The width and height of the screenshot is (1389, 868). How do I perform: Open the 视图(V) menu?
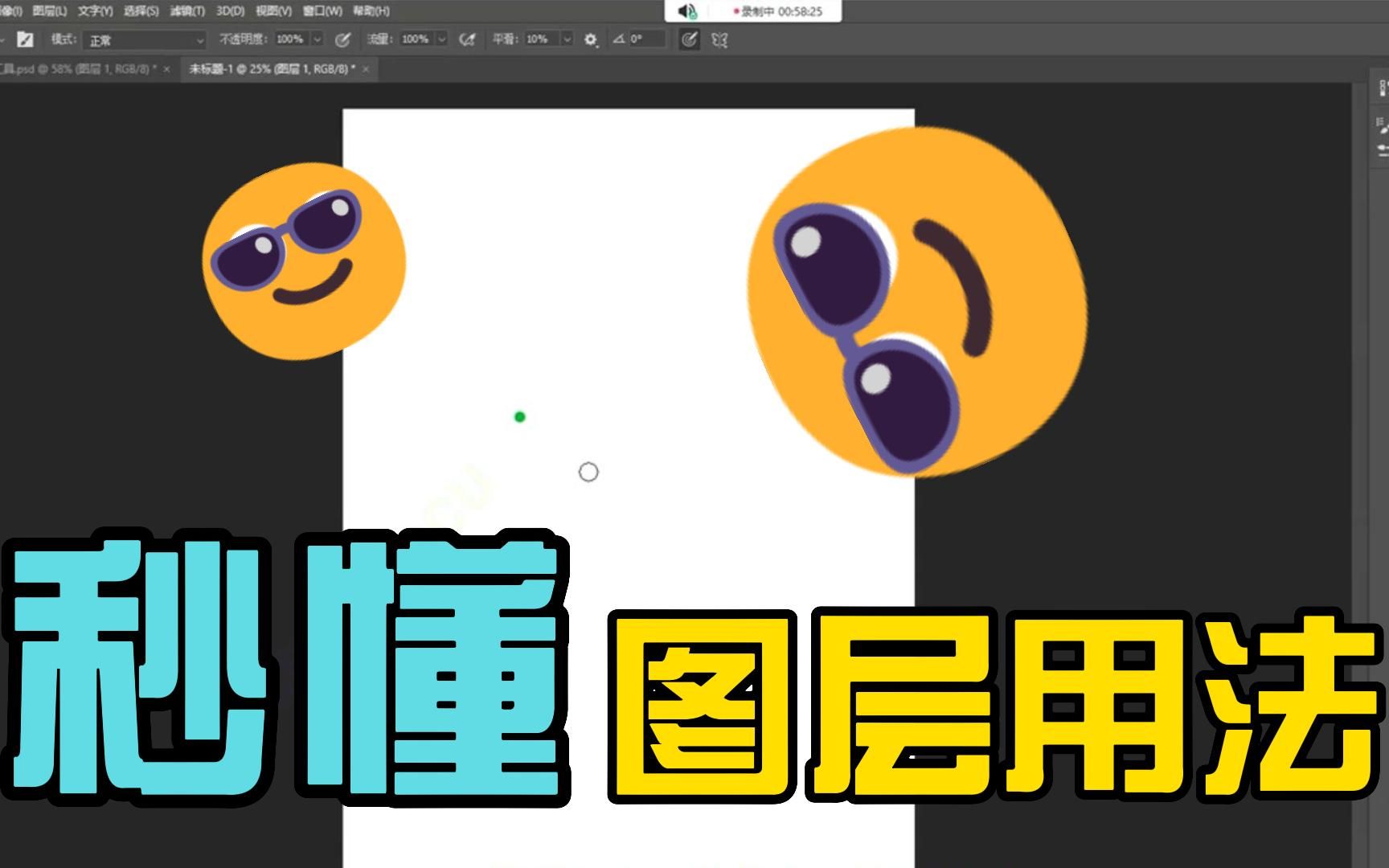click(273, 11)
